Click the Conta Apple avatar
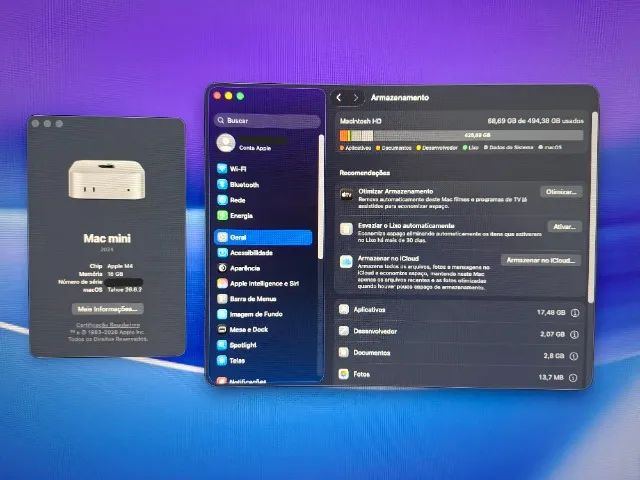 [226, 143]
